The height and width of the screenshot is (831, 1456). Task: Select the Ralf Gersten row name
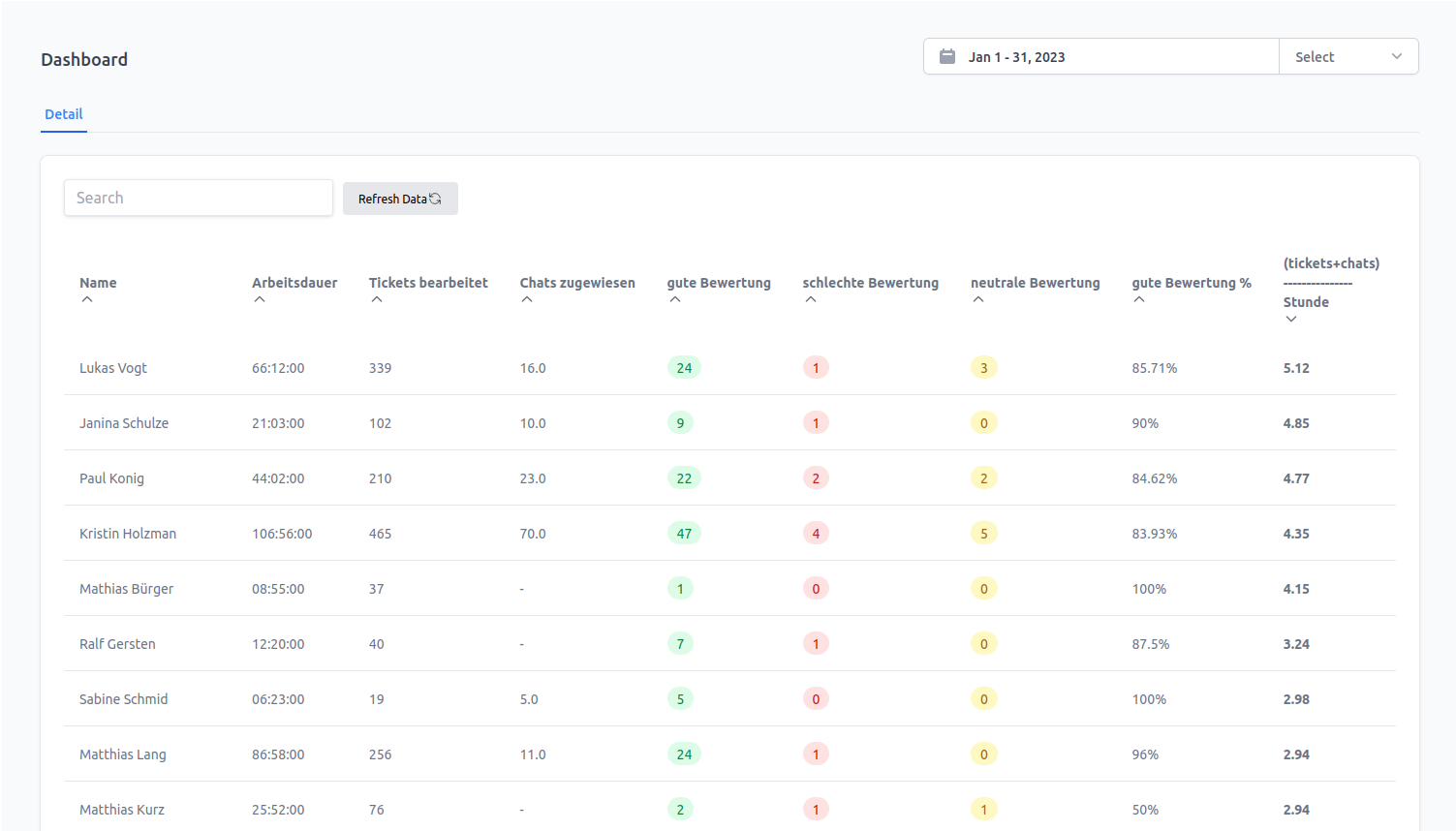(x=117, y=644)
